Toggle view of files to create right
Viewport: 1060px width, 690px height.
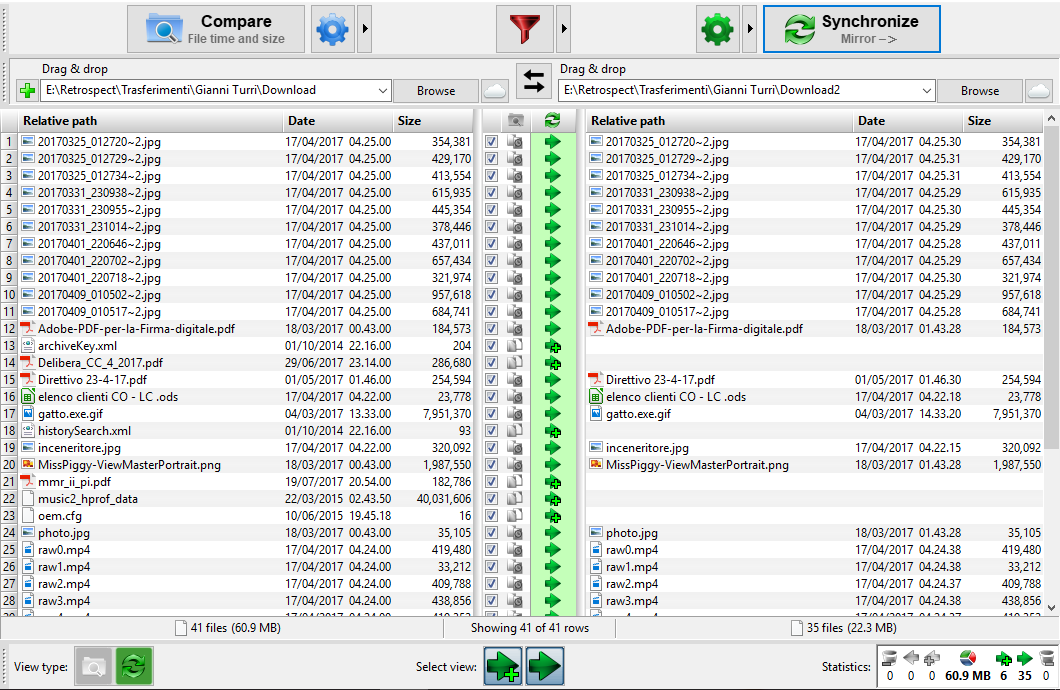pos(502,666)
